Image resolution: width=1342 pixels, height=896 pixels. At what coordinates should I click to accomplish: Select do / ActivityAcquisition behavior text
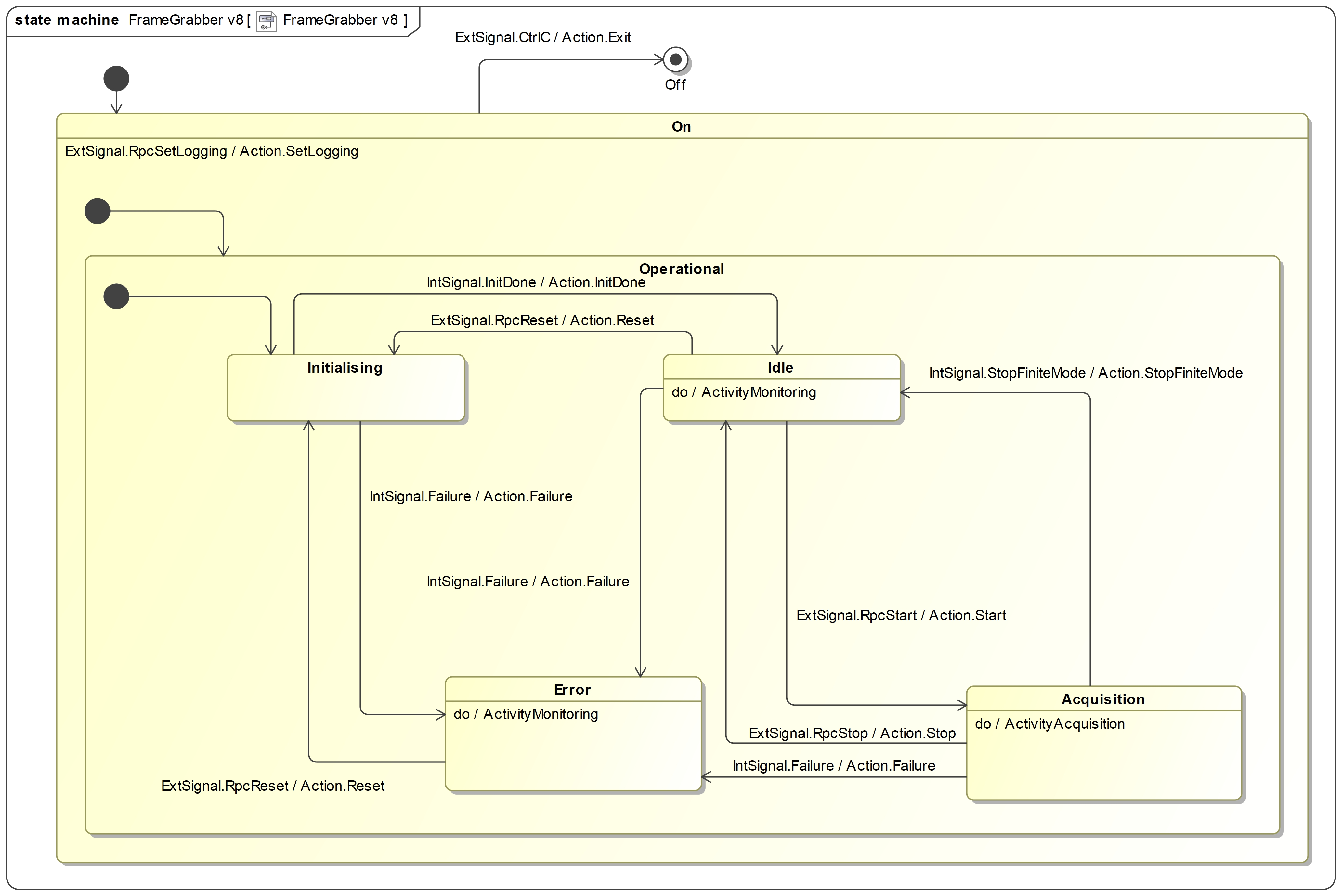[x=1049, y=724]
